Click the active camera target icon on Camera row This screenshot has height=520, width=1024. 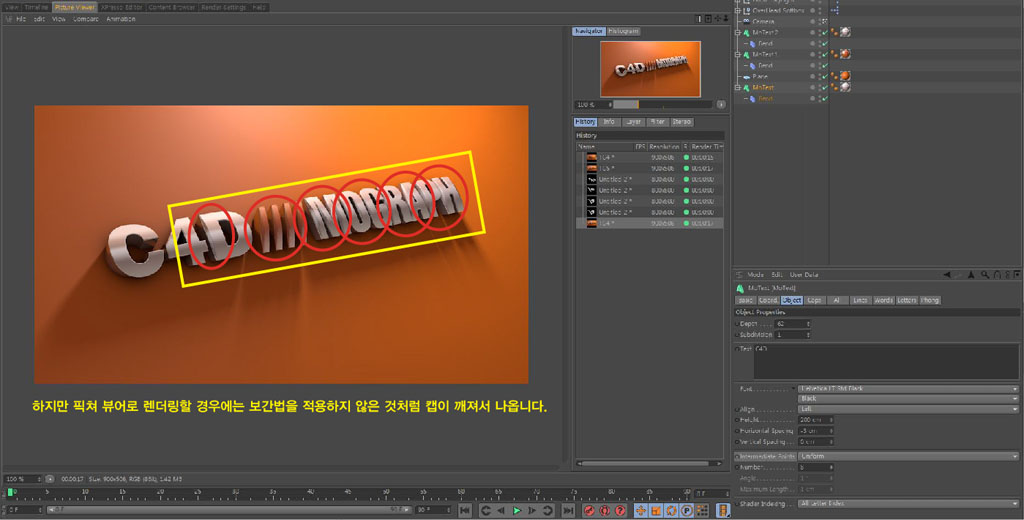[x=825, y=22]
